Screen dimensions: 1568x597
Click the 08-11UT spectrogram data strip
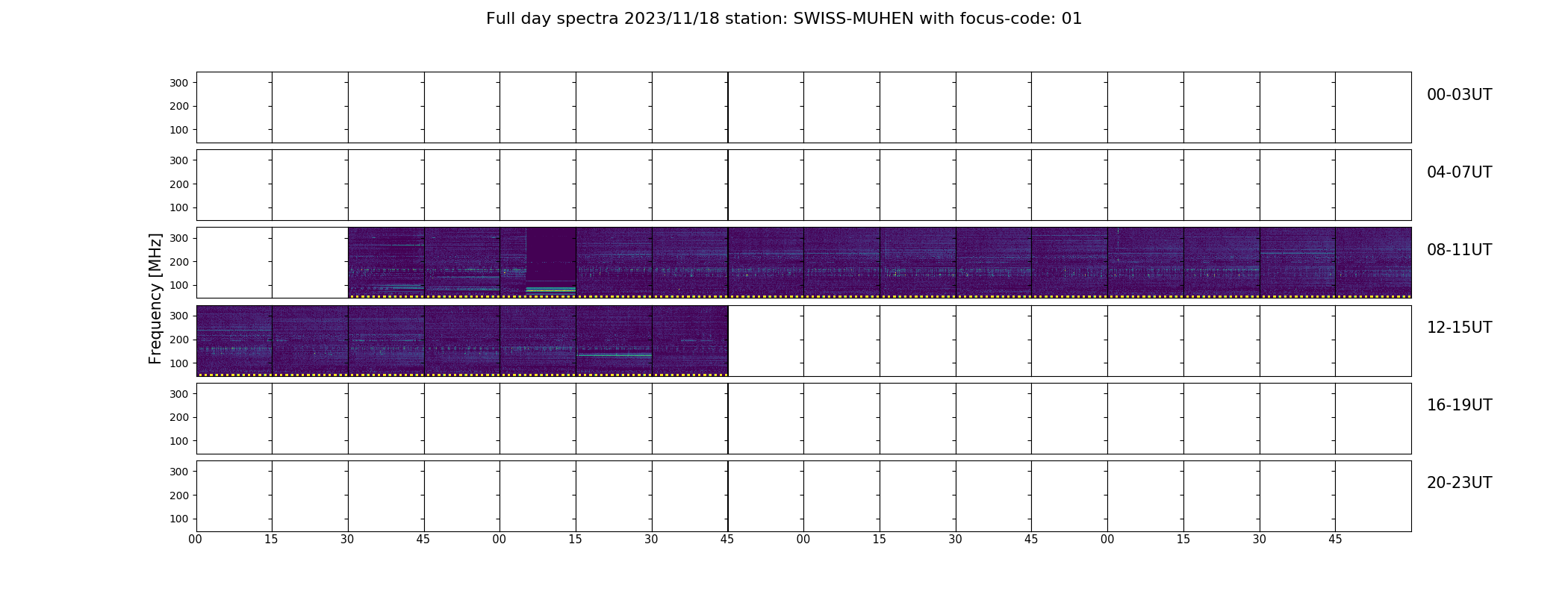[x=880, y=263]
